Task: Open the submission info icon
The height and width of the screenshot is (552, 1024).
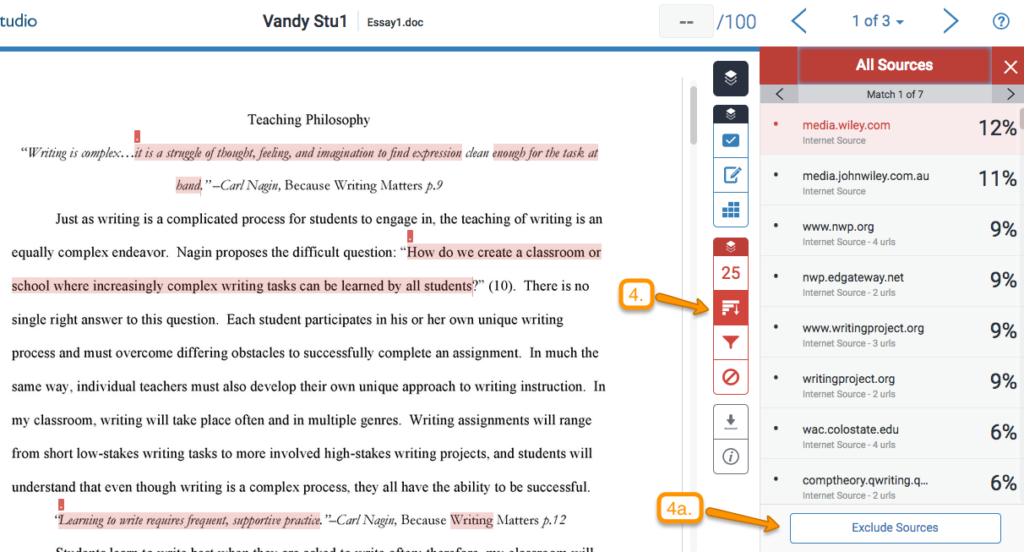Action: tap(731, 456)
